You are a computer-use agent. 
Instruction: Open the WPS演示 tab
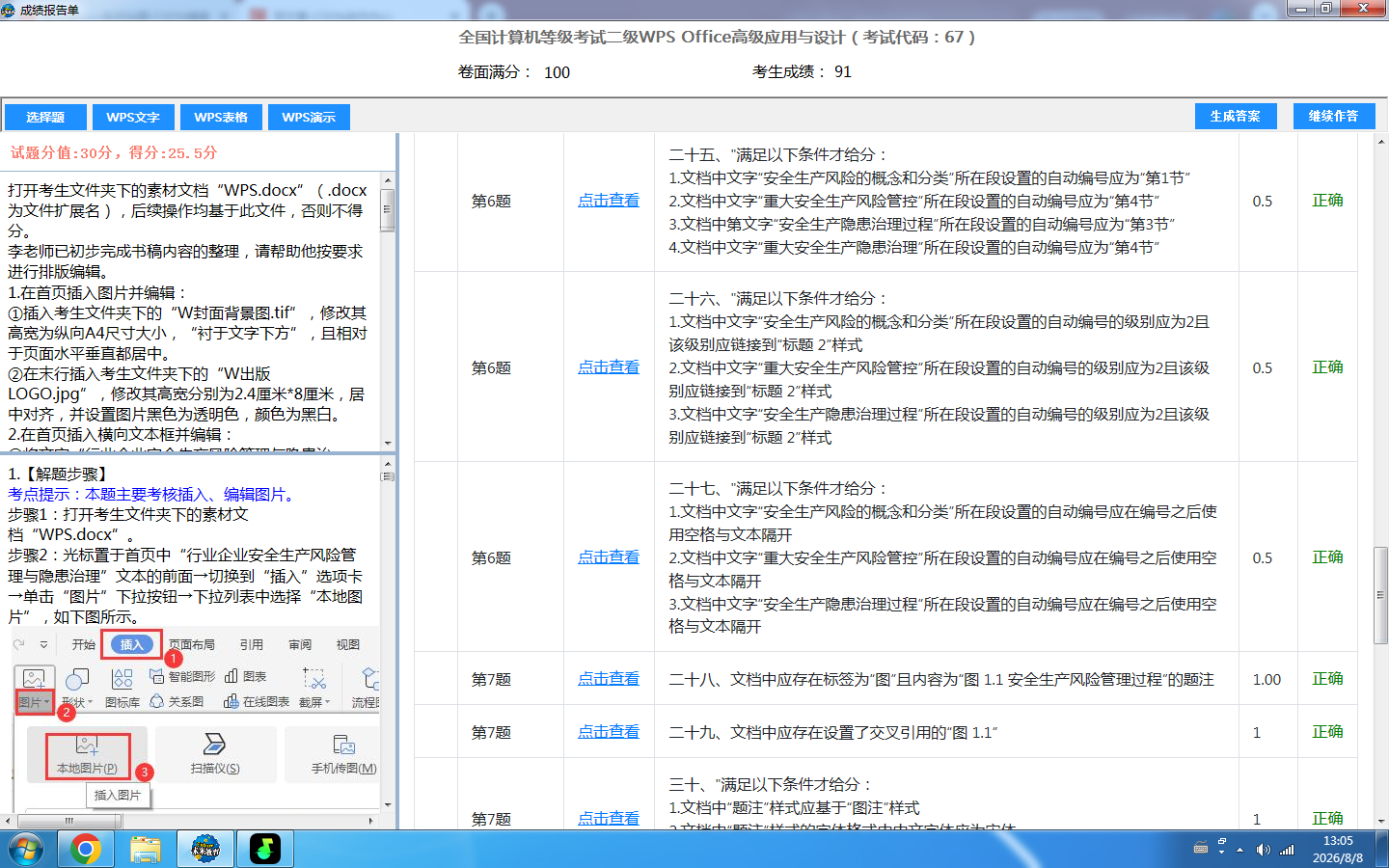309,117
